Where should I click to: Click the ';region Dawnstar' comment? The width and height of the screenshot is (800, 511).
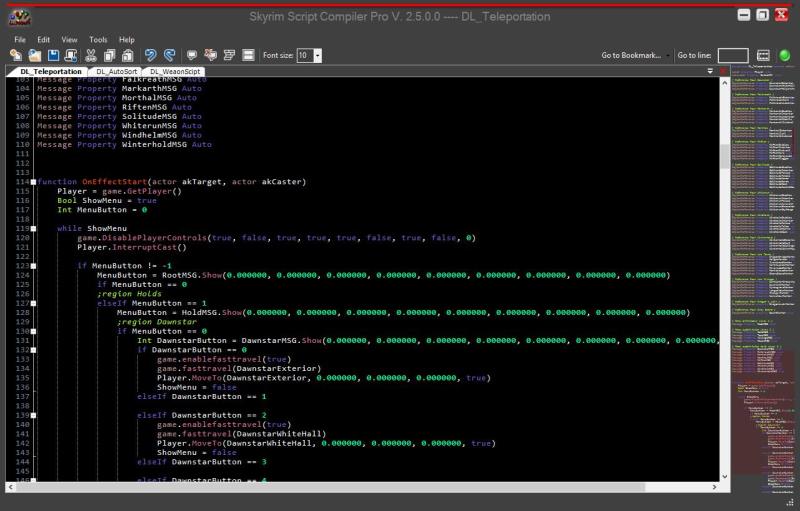click(x=157, y=322)
